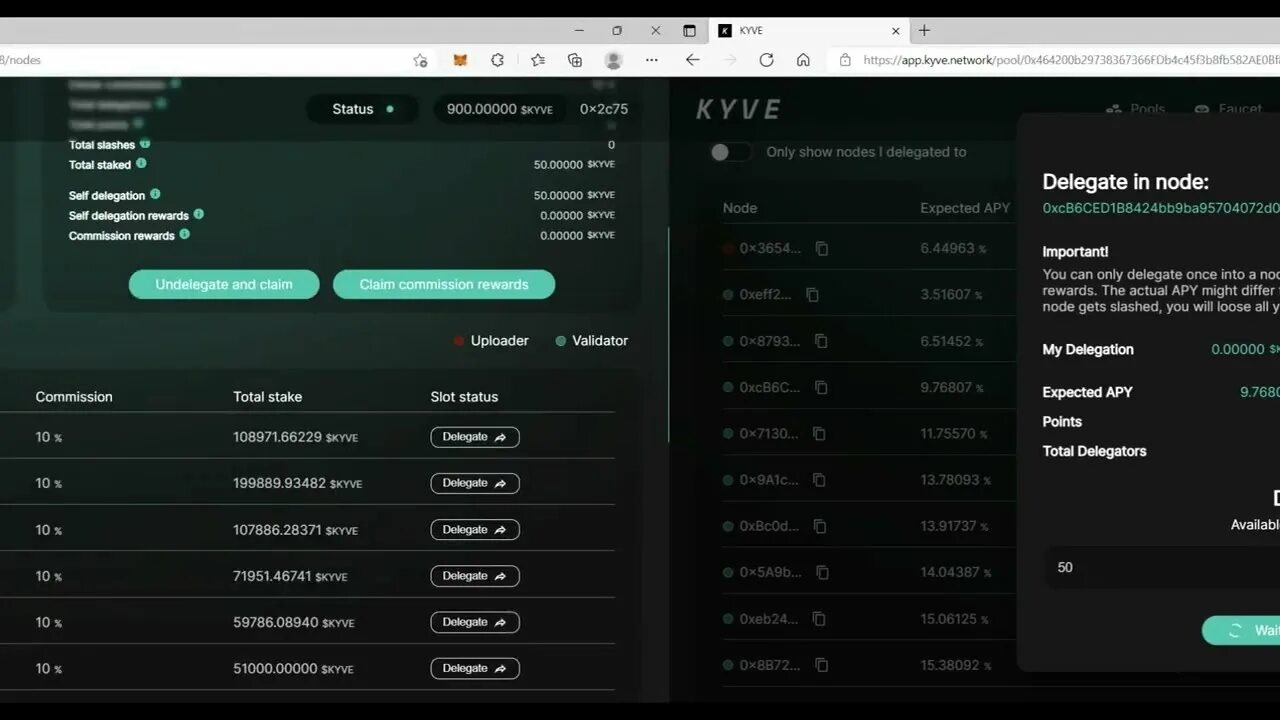Viewport: 1280px width, 720px height.
Task: Open the 0x2c75 wallet address
Action: pyautogui.click(x=604, y=109)
